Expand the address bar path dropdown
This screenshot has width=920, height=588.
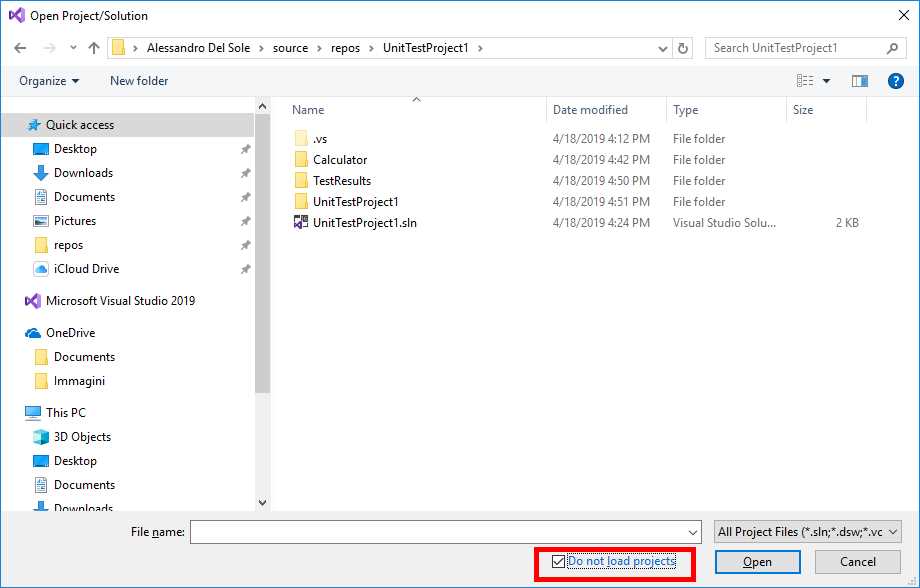click(x=663, y=47)
